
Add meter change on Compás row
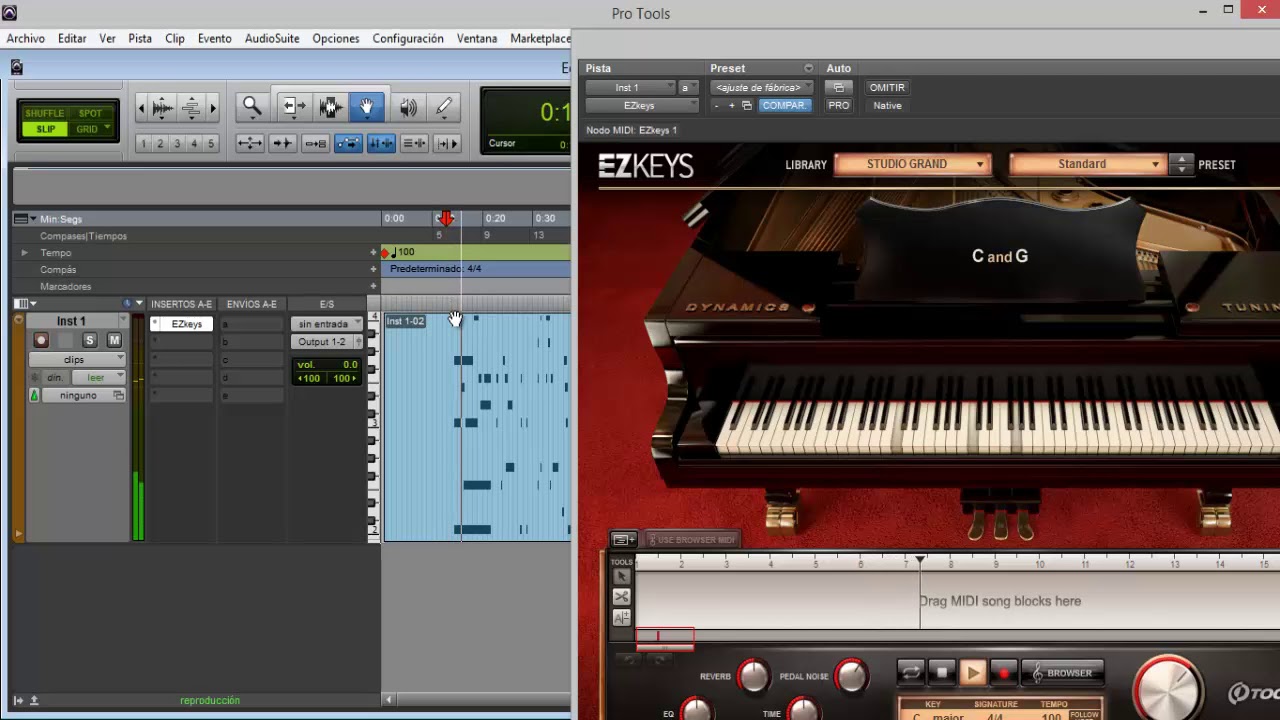(x=374, y=270)
